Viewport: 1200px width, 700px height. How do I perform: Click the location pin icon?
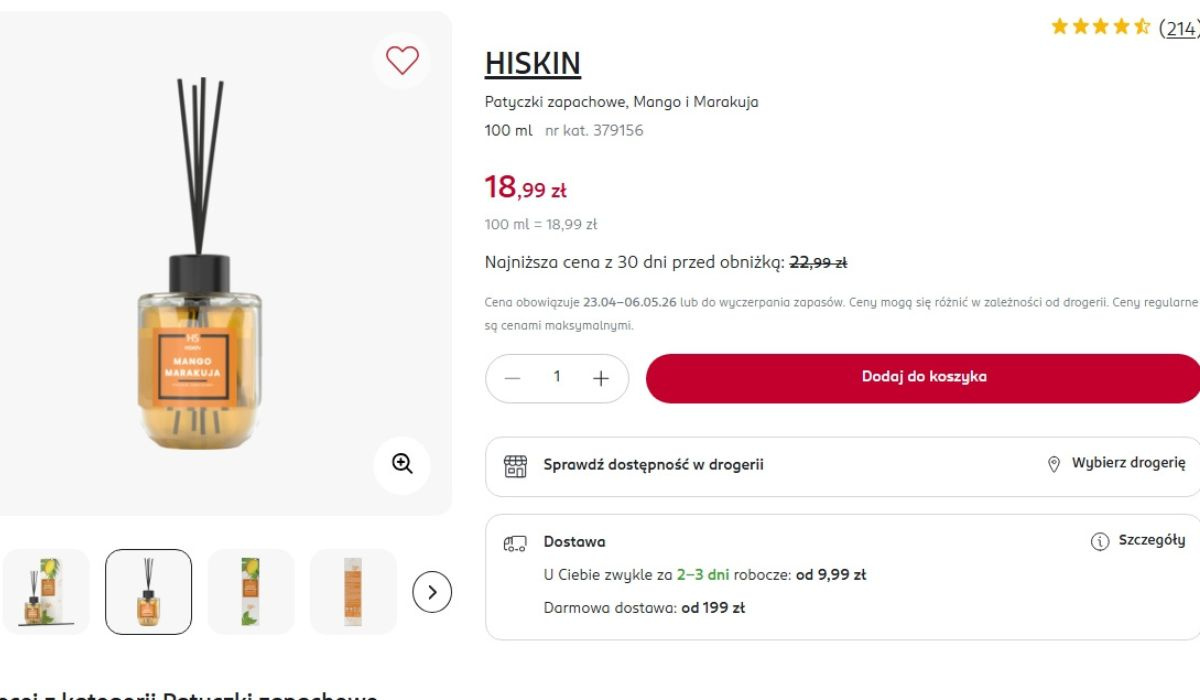tap(1053, 464)
